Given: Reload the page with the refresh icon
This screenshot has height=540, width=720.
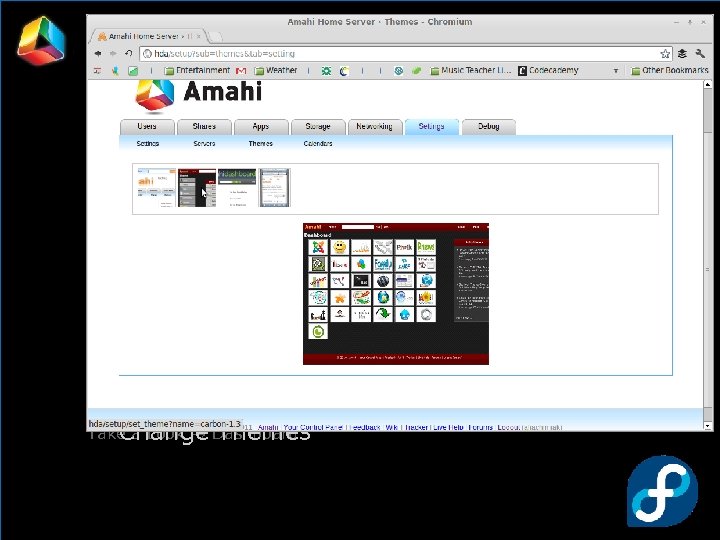Looking at the screenshot, I should tap(129, 53).
